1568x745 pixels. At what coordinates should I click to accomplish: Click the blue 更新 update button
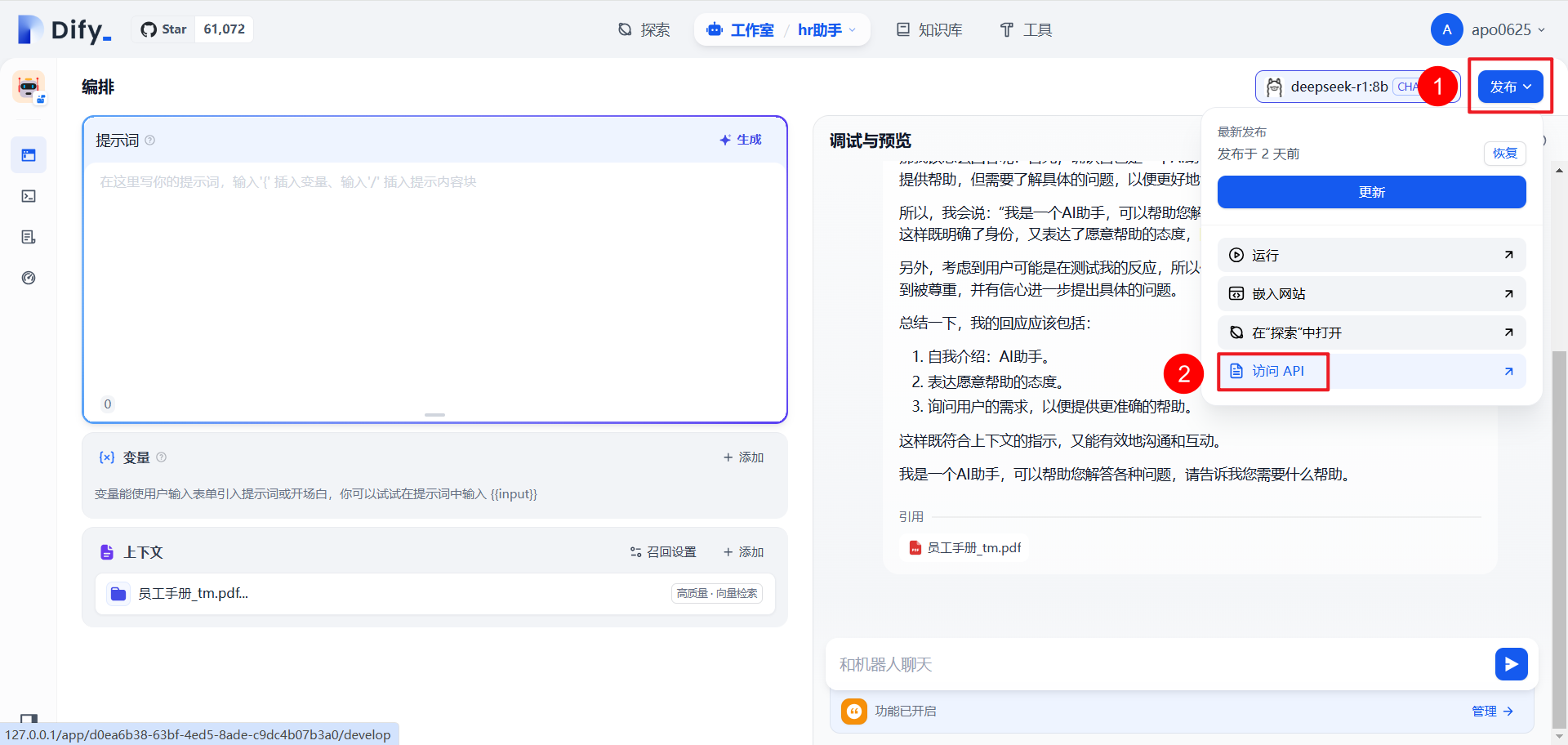1371,192
